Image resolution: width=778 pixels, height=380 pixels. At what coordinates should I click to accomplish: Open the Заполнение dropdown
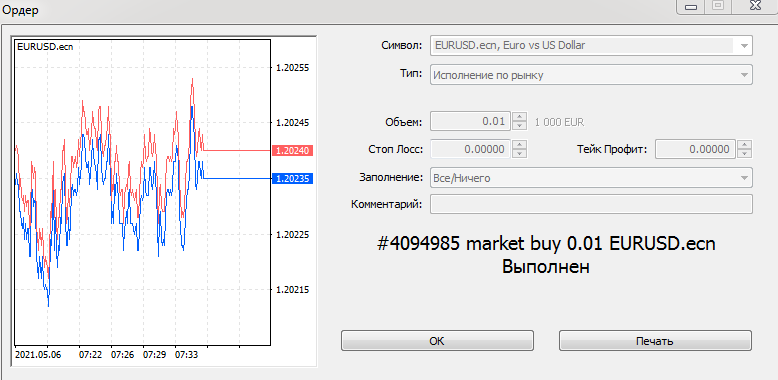[744, 178]
